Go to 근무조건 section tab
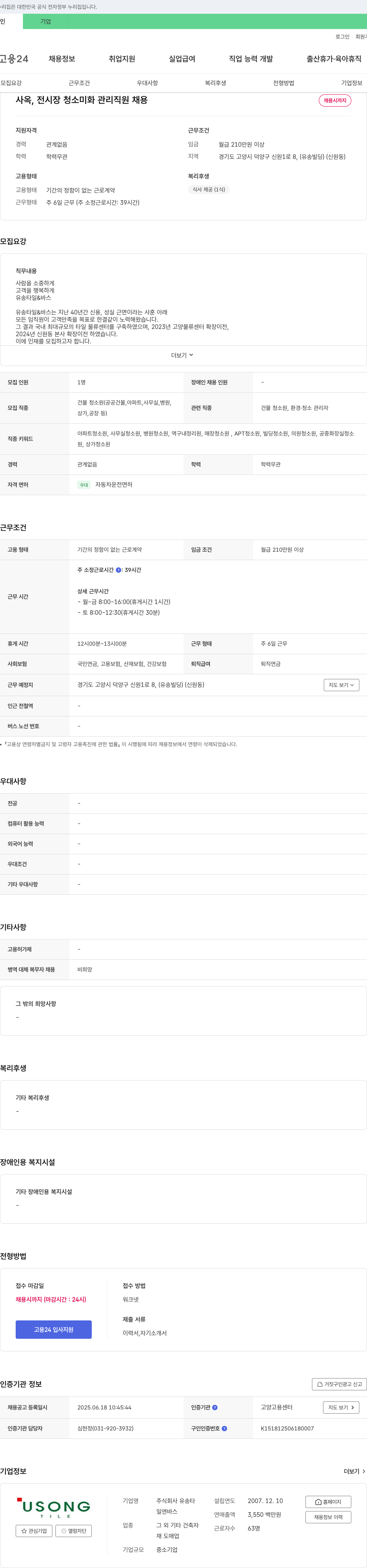This screenshot has width=367, height=1568. click(79, 83)
